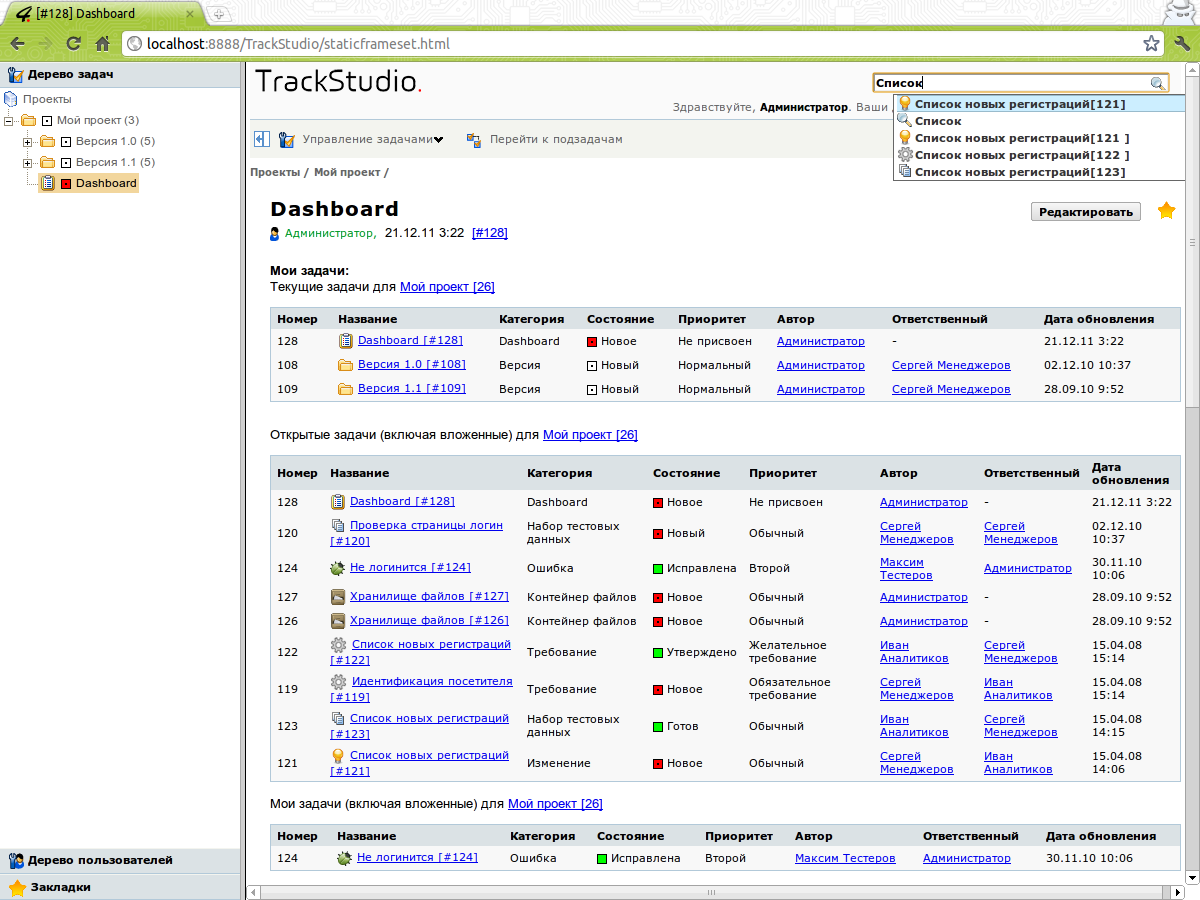Click the folder icon beside 'Версия 1.0 [#108]'
The image size is (1200, 900).
(x=346, y=365)
